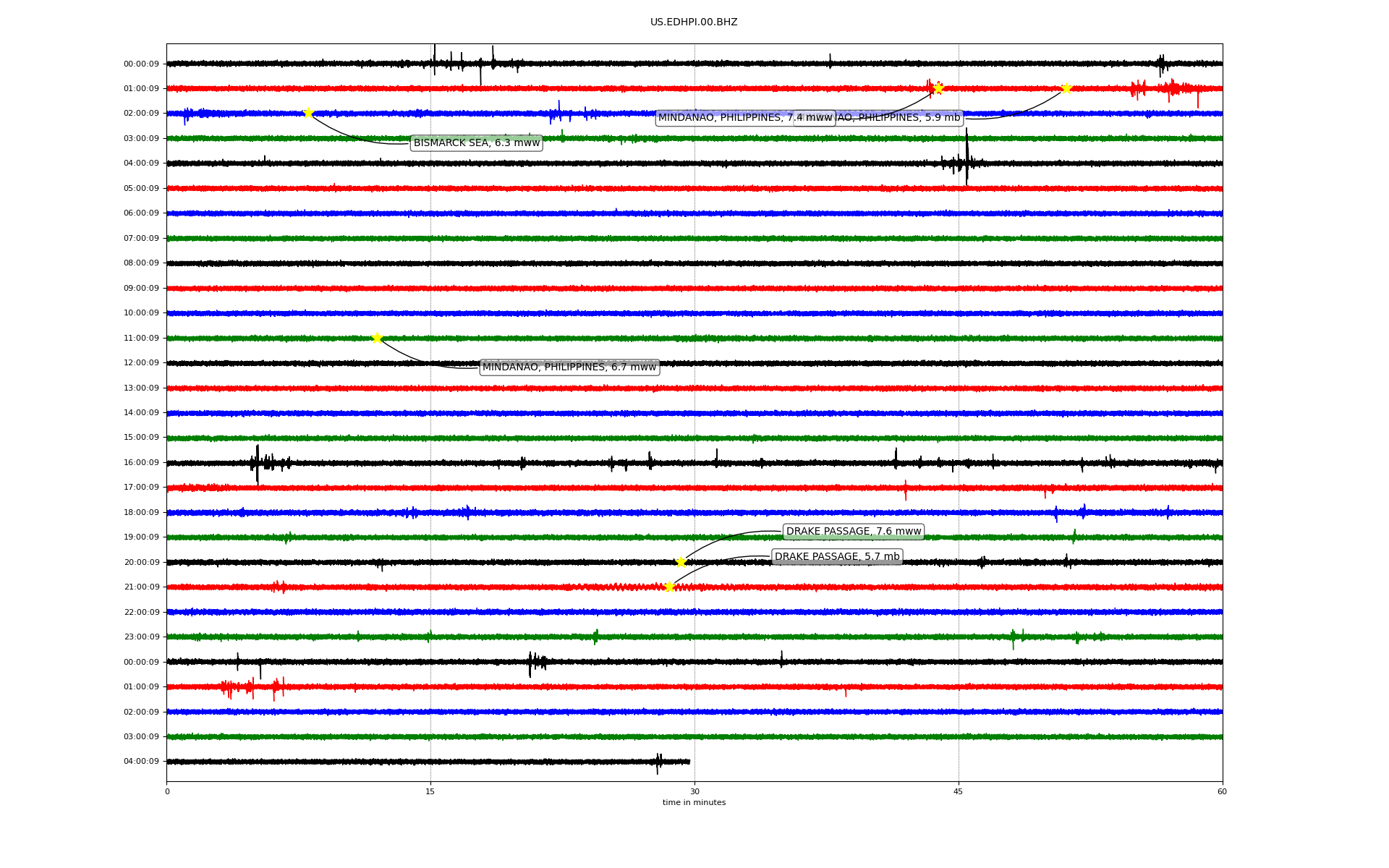Click the 'time in minutes' axis label
The width and height of the screenshot is (1389, 868).
tap(694, 803)
